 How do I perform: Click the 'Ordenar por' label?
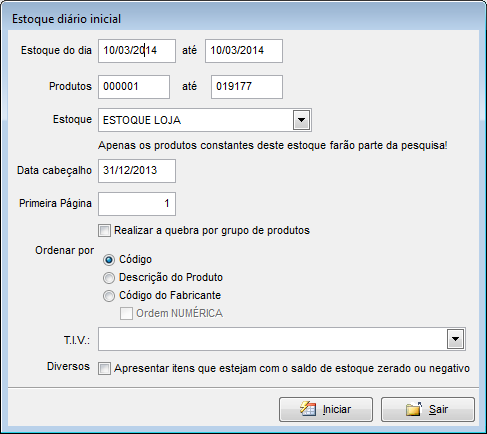[x=65, y=250]
